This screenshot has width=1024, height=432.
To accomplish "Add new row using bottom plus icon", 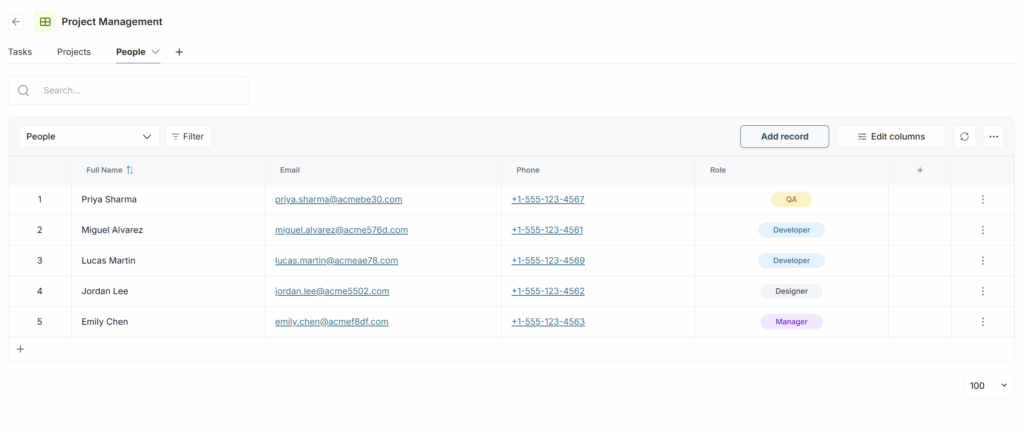I will pos(20,349).
